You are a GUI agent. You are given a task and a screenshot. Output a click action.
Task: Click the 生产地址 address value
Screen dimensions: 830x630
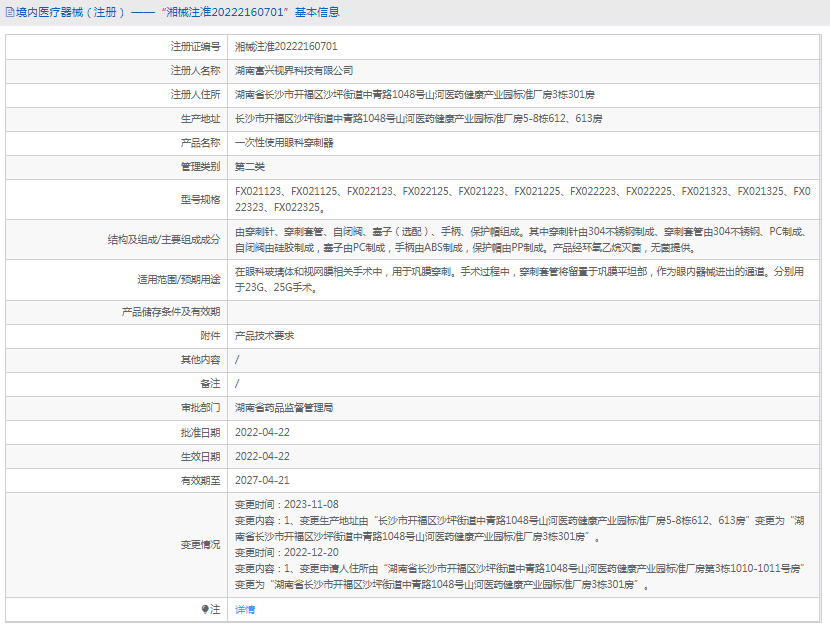click(x=418, y=119)
